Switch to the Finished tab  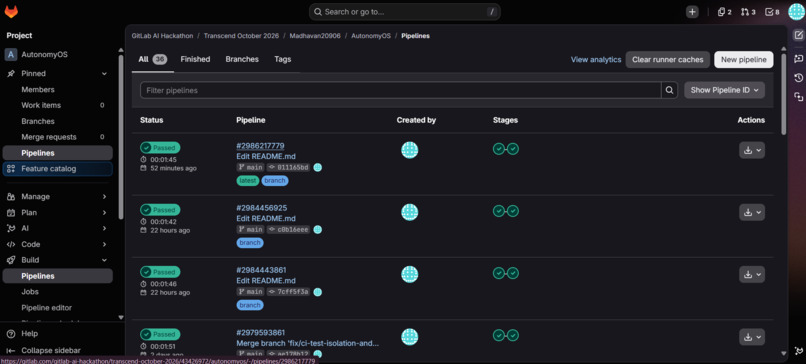point(195,59)
